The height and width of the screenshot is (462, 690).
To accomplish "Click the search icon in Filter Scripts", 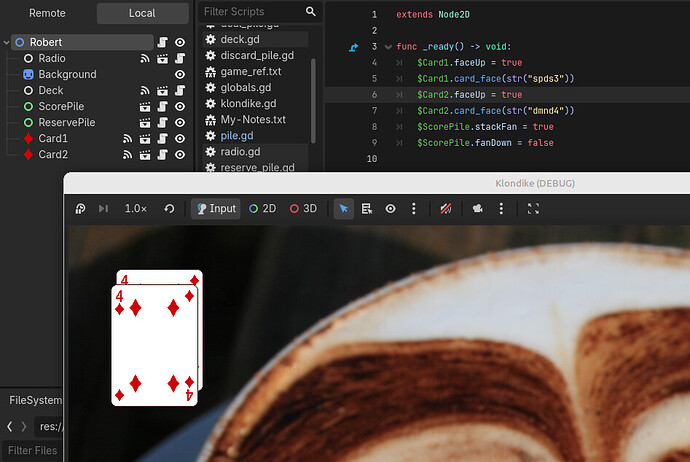I will pos(311,11).
